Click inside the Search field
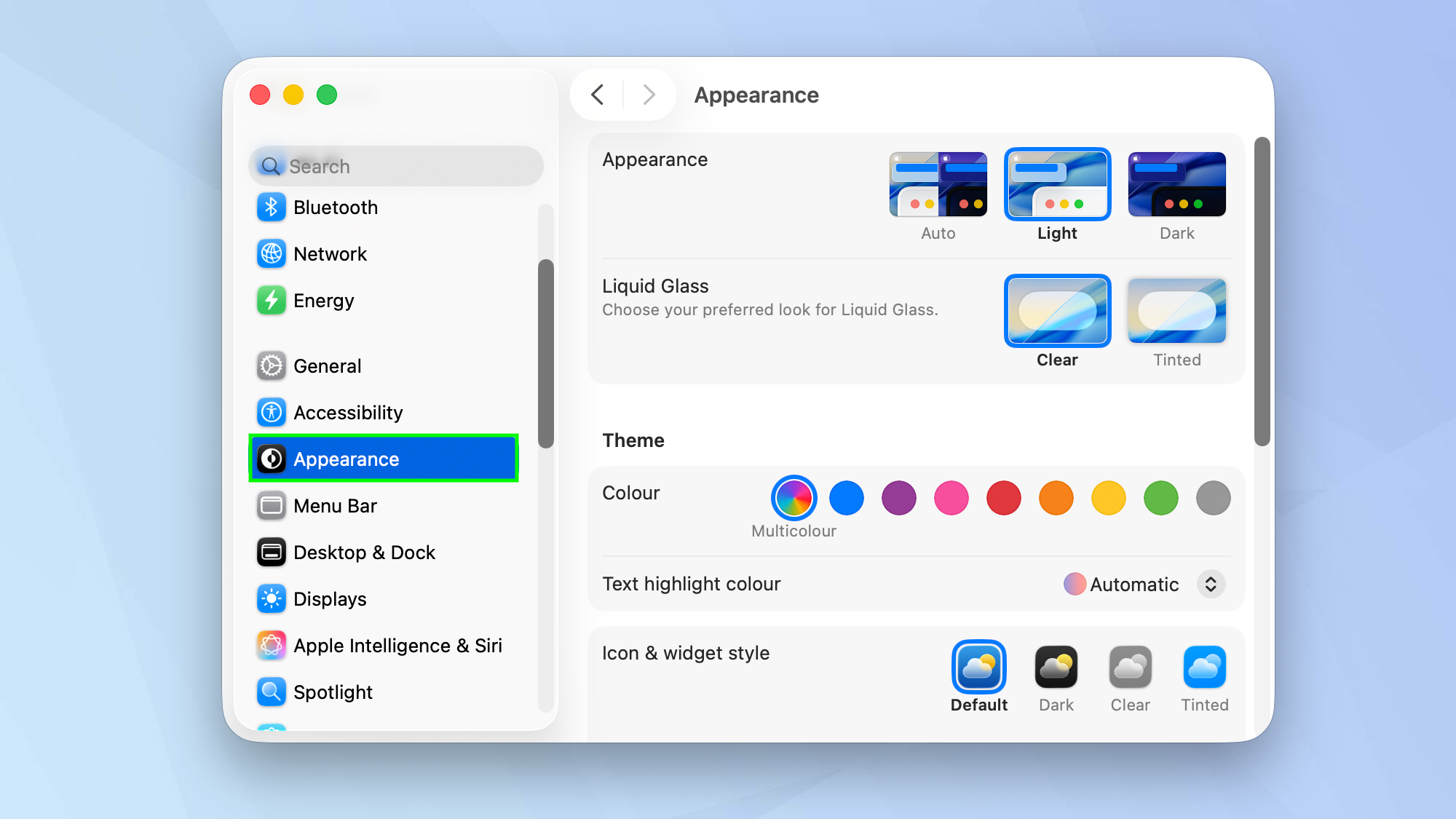 (x=395, y=165)
